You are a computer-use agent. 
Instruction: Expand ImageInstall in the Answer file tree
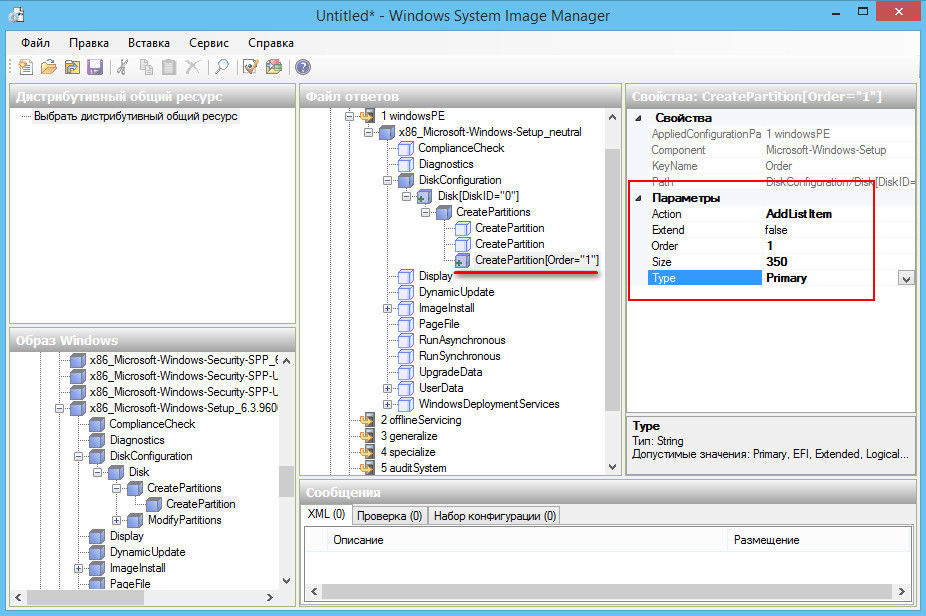[x=387, y=308]
